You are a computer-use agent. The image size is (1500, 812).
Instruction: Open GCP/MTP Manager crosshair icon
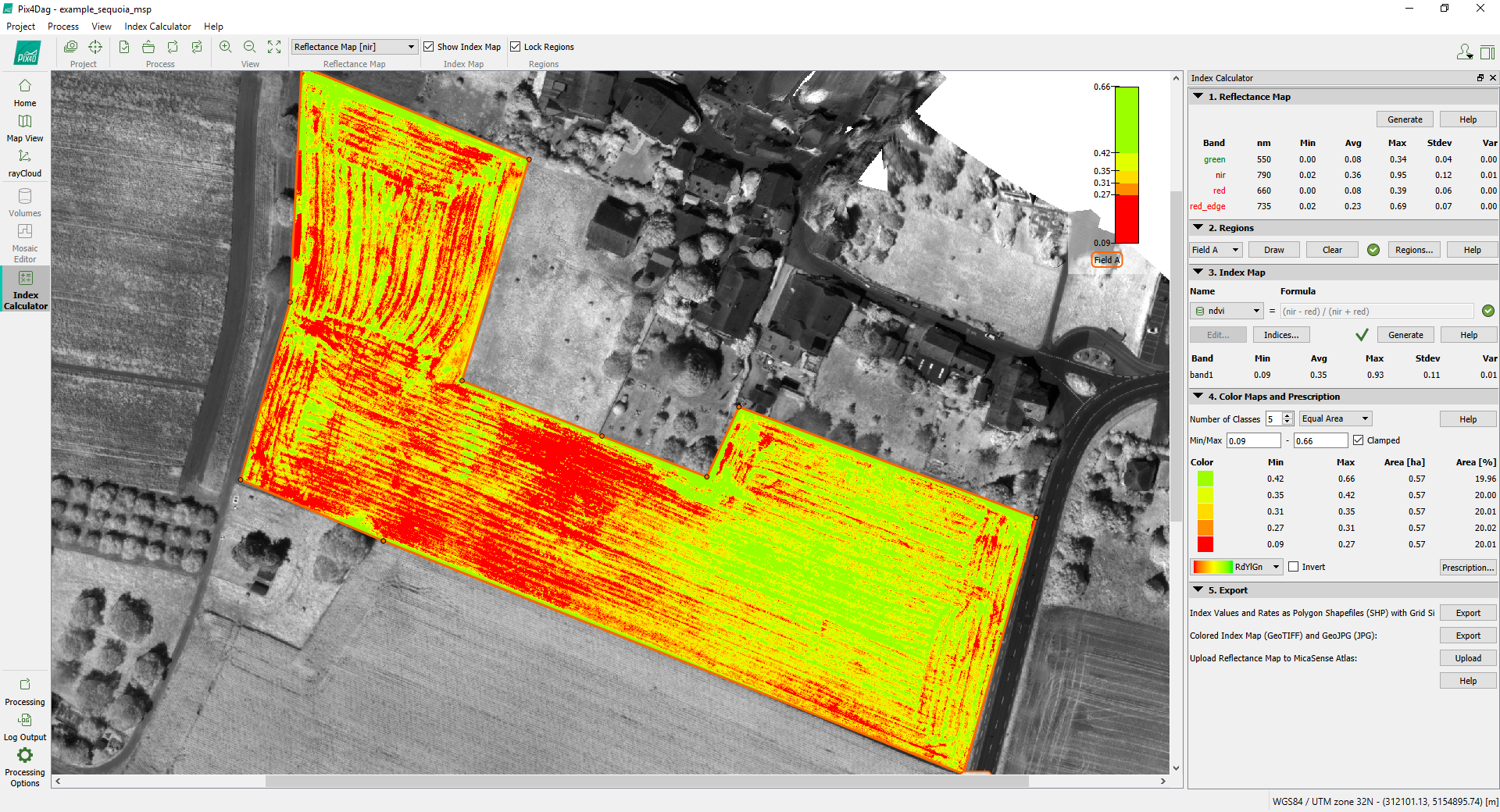click(x=95, y=47)
